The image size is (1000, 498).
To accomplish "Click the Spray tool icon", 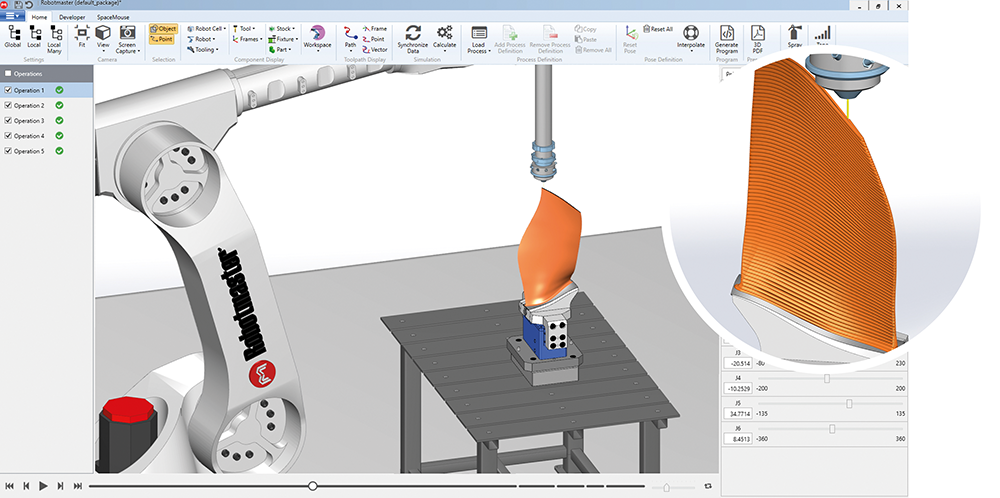I will (x=794, y=37).
